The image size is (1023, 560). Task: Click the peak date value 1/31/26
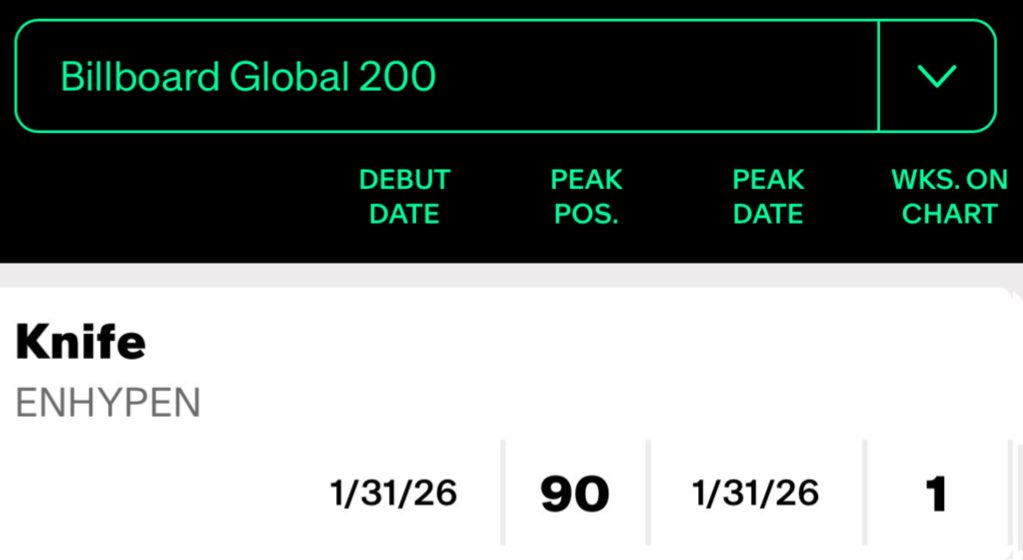pos(755,493)
